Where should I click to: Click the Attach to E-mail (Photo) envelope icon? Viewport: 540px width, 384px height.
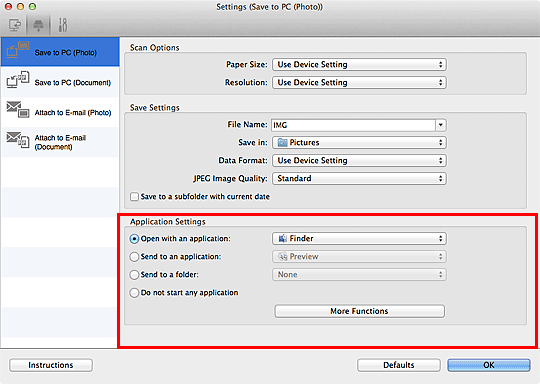(x=18, y=110)
